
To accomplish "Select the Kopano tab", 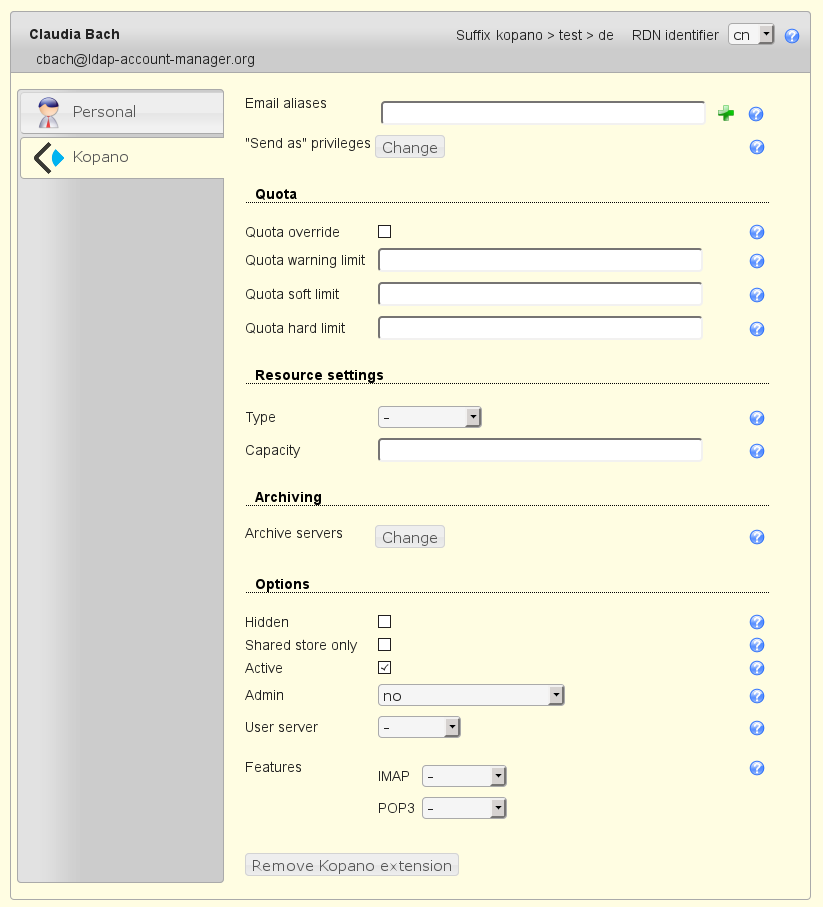I will click(x=121, y=158).
